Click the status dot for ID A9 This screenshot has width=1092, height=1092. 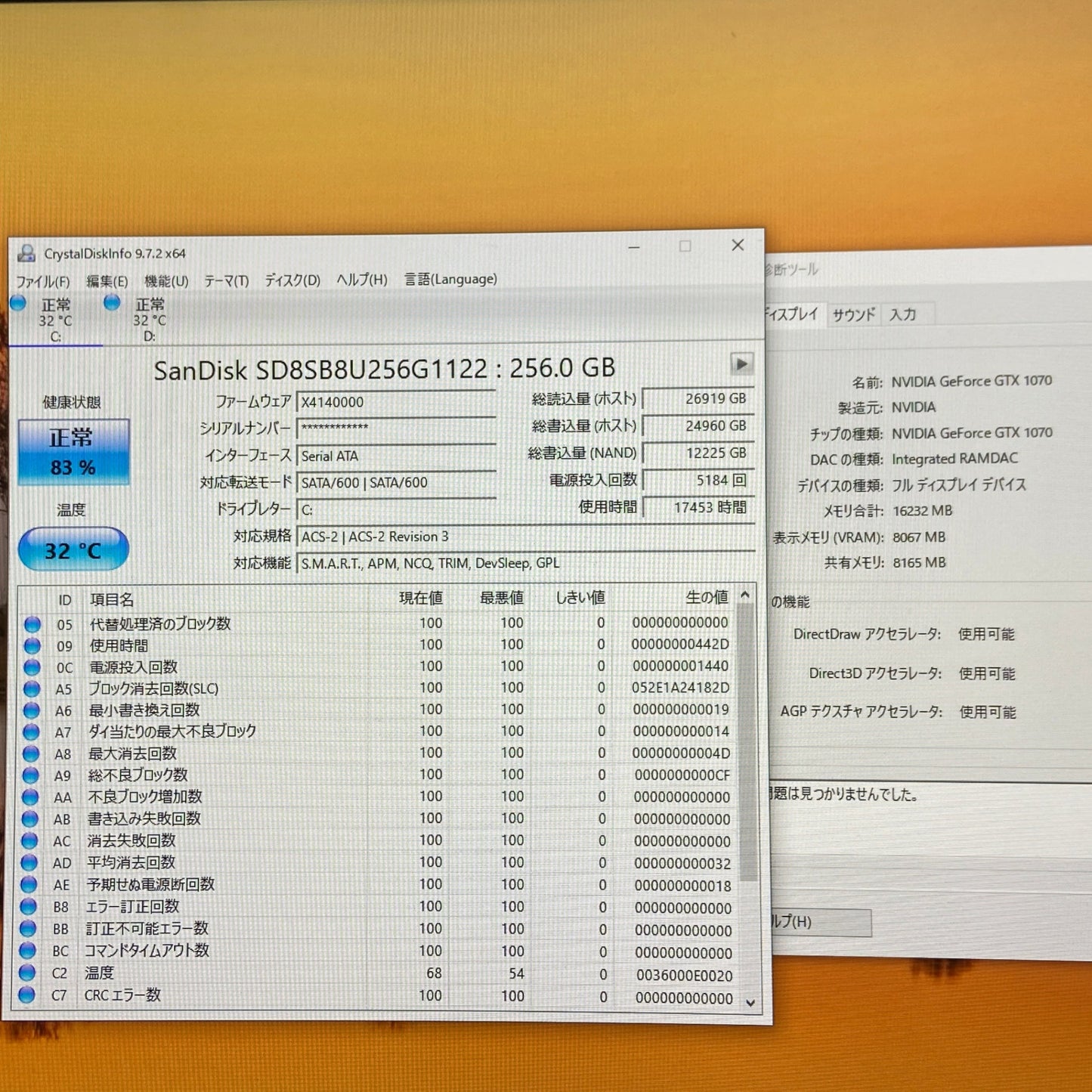(30, 775)
